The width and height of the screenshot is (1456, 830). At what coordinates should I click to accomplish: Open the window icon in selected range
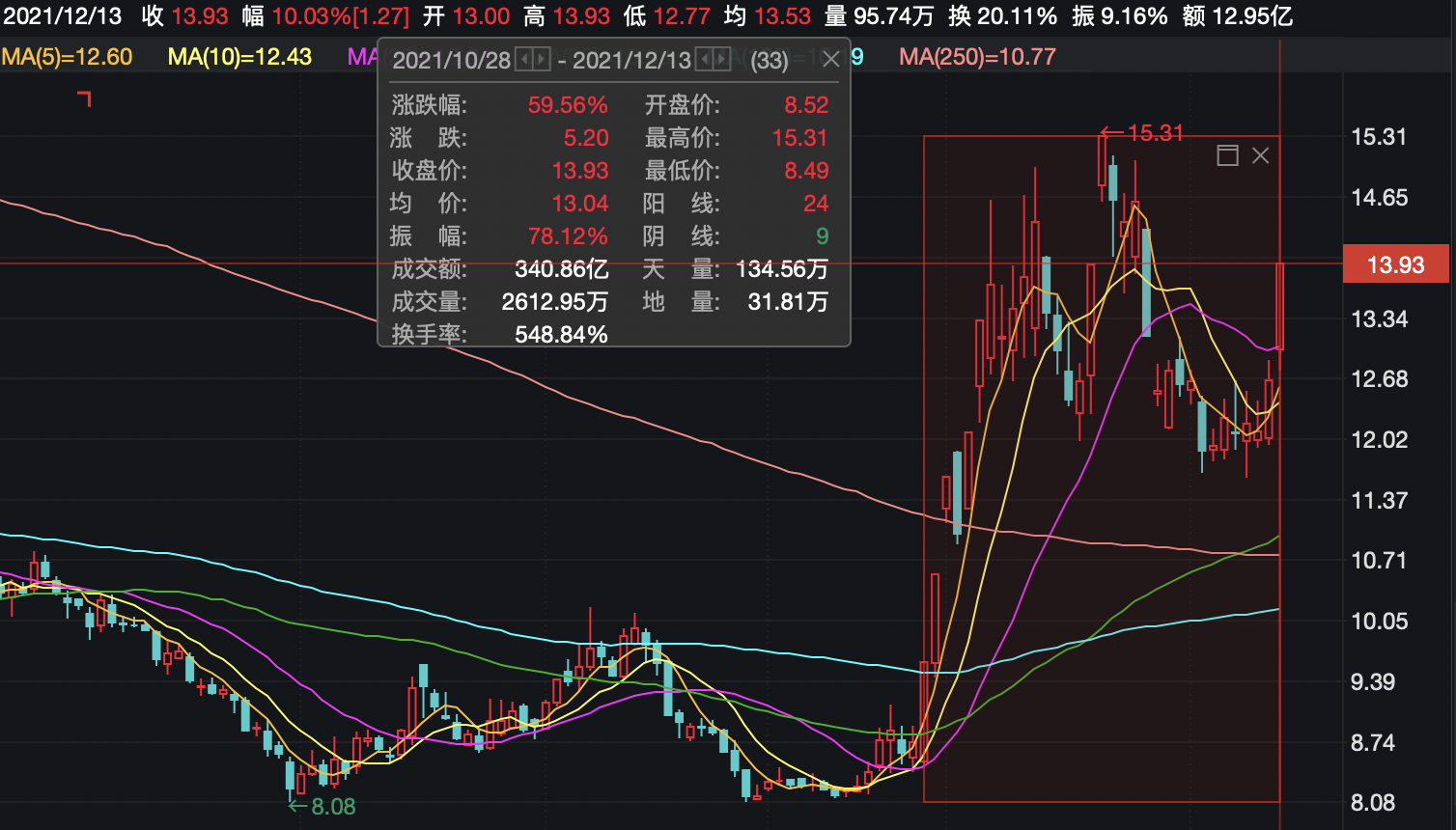(x=1227, y=155)
